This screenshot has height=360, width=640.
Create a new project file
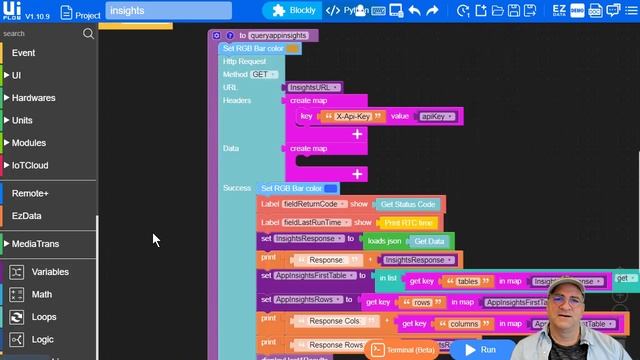click(x=481, y=11)
